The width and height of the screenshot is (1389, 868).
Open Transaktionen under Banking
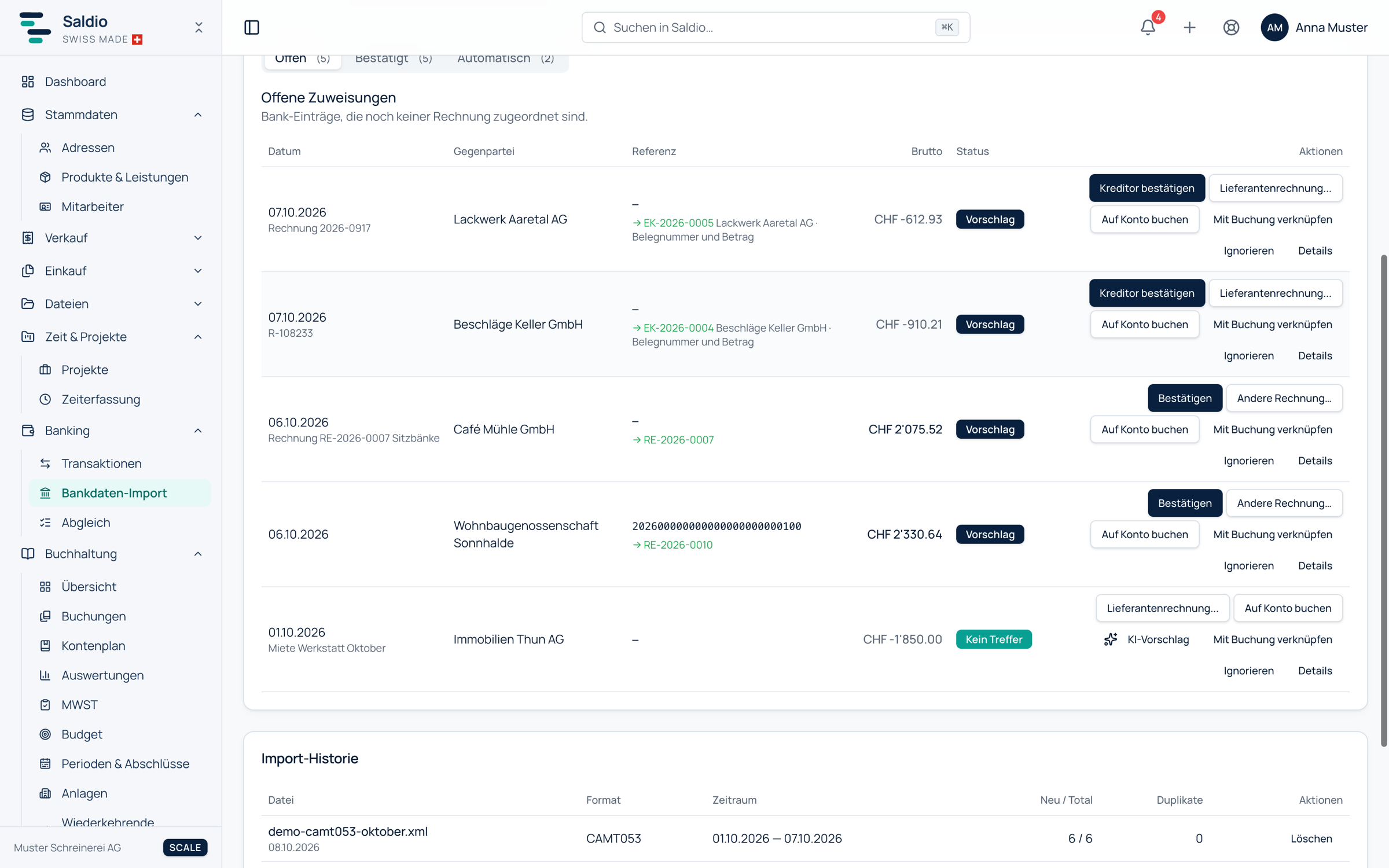119,464
